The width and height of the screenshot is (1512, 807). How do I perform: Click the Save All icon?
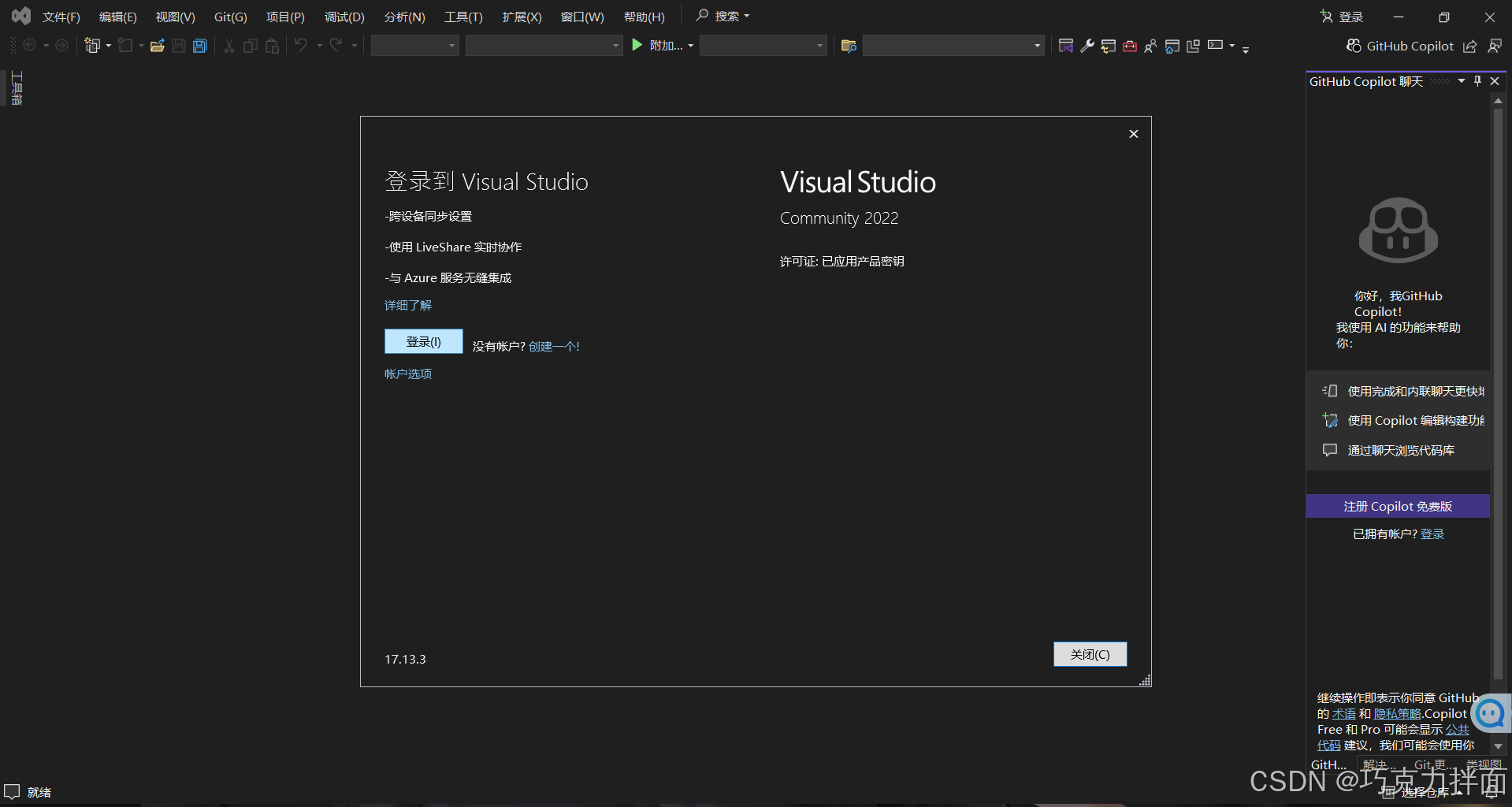pyautogui.click(x=200, y=46)
